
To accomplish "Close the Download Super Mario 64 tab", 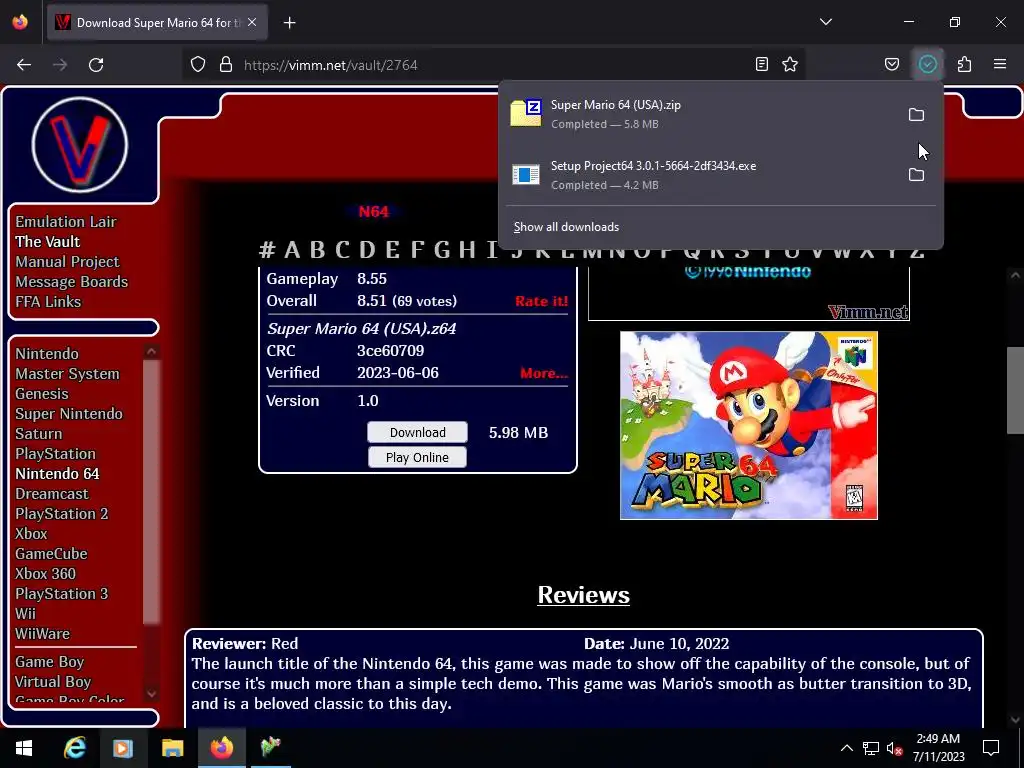I will point(252,22).
